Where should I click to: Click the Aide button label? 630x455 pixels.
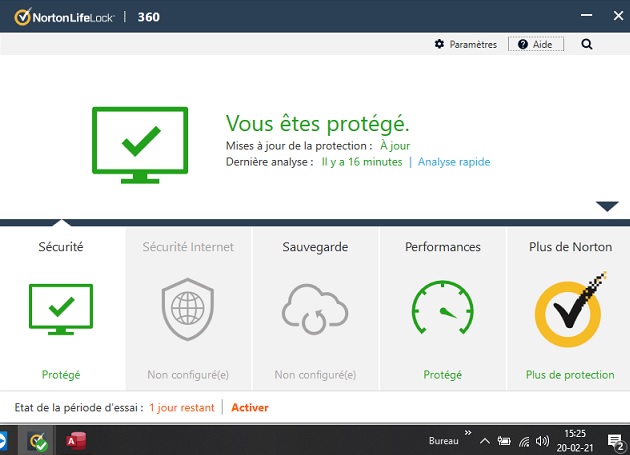pyautogui.click(x=542, y=45)
